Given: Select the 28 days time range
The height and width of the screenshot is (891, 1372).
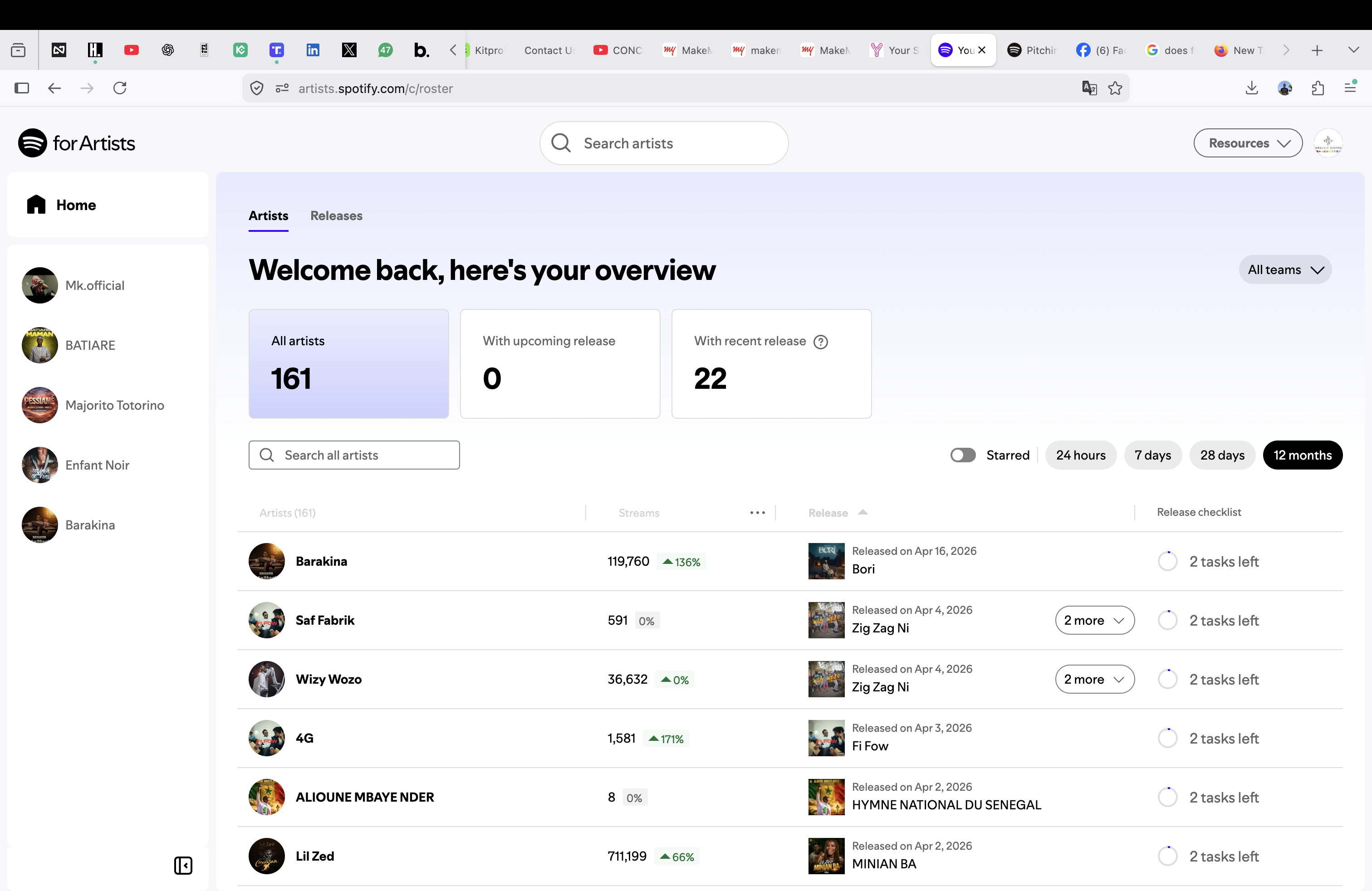Looking at the screenshot, I should [1222, 455].
